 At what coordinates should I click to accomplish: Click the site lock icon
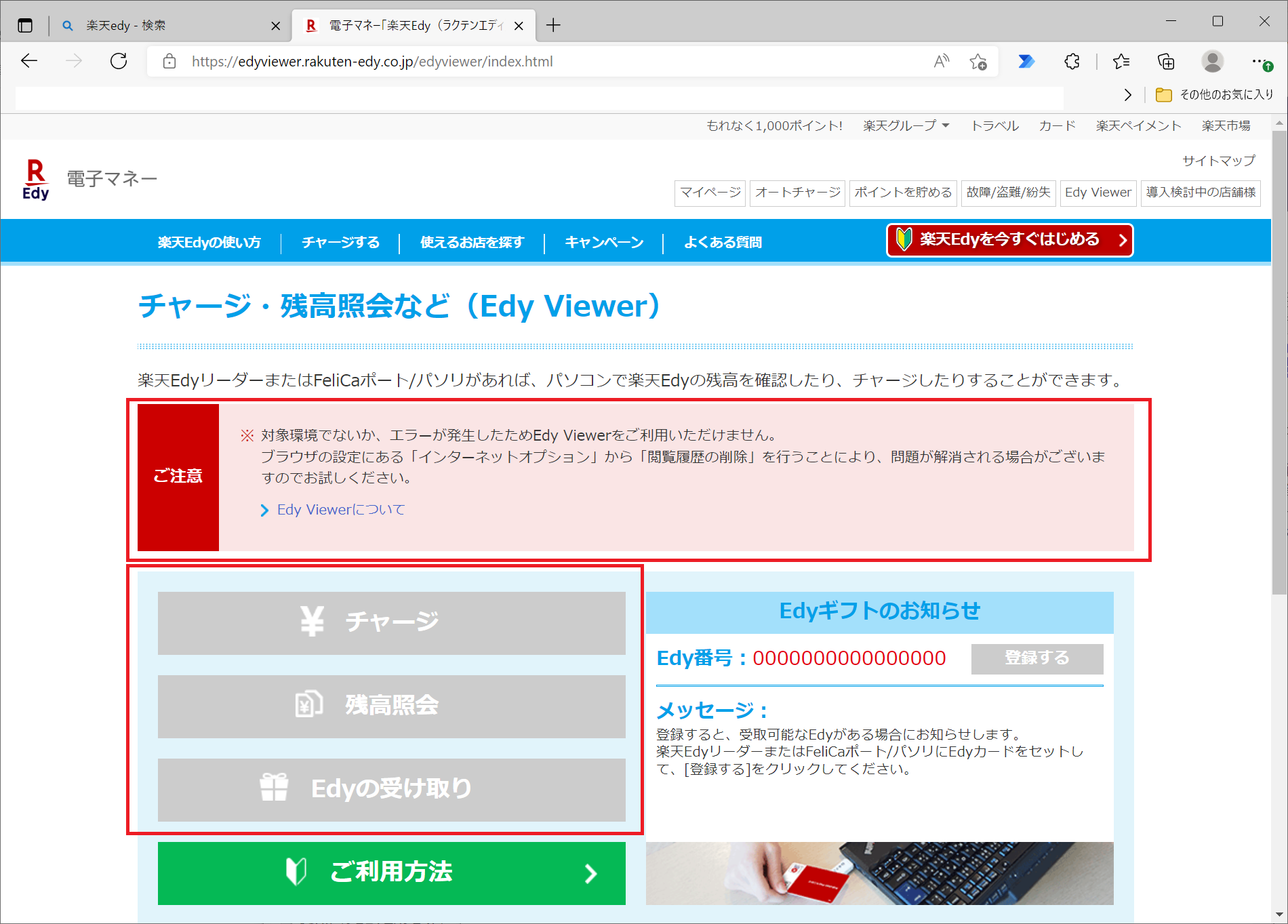tap(169, 62)
